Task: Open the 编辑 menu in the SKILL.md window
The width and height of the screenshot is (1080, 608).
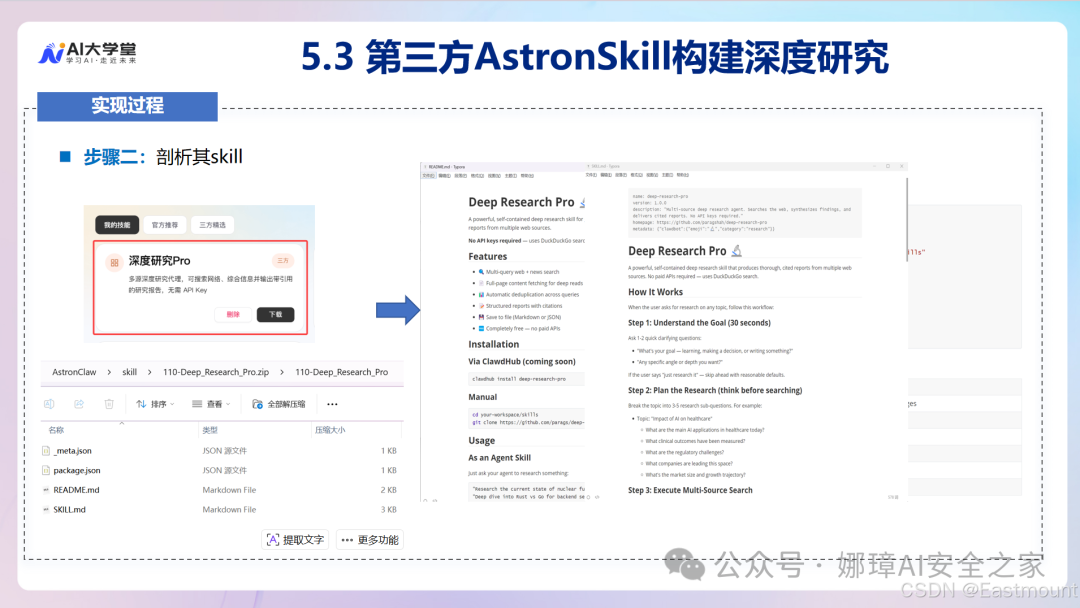Action: tap(606, 176)
